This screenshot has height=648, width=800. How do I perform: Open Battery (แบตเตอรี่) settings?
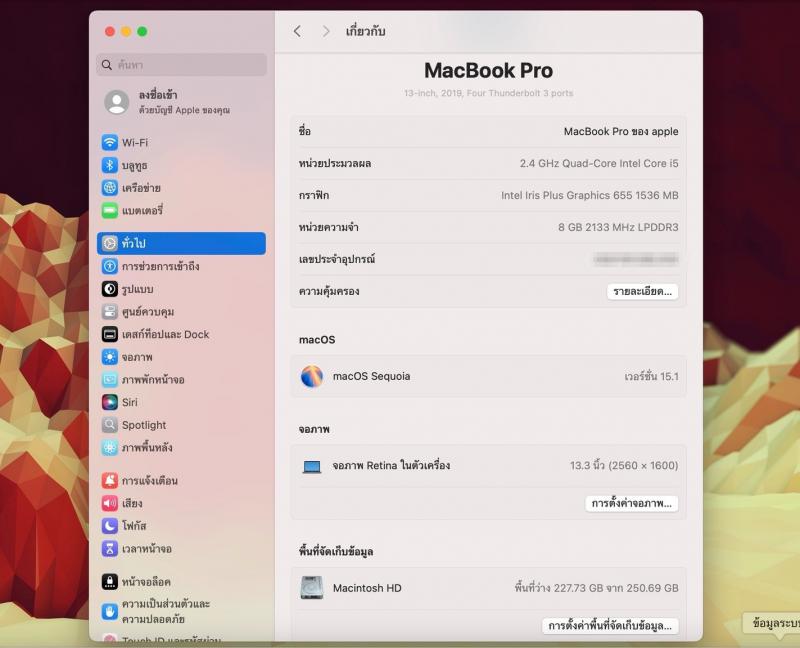click(181, 210)
